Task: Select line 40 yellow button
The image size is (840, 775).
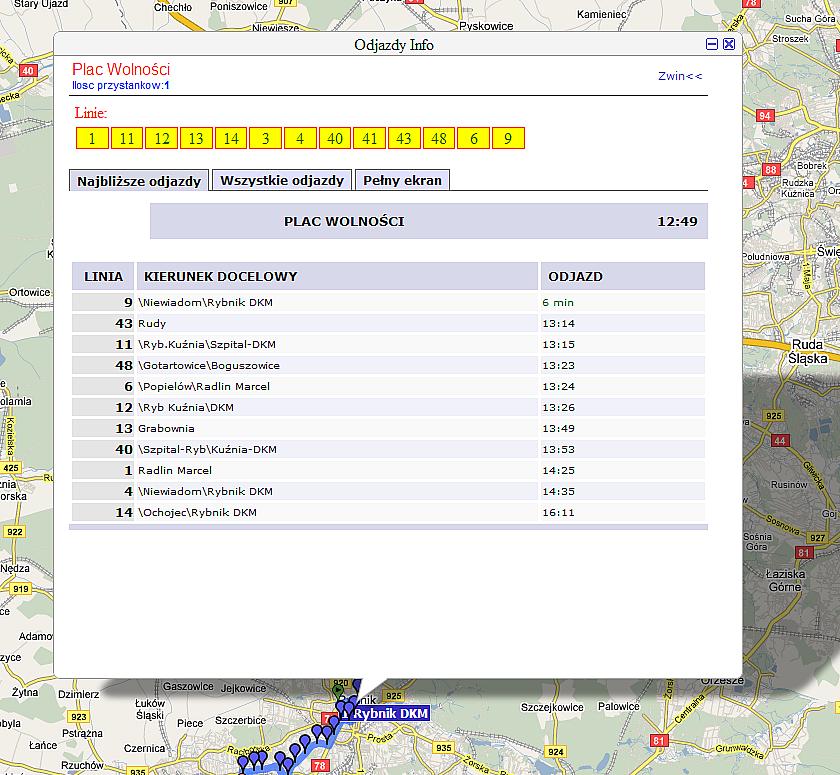Action: pos(335,138)
